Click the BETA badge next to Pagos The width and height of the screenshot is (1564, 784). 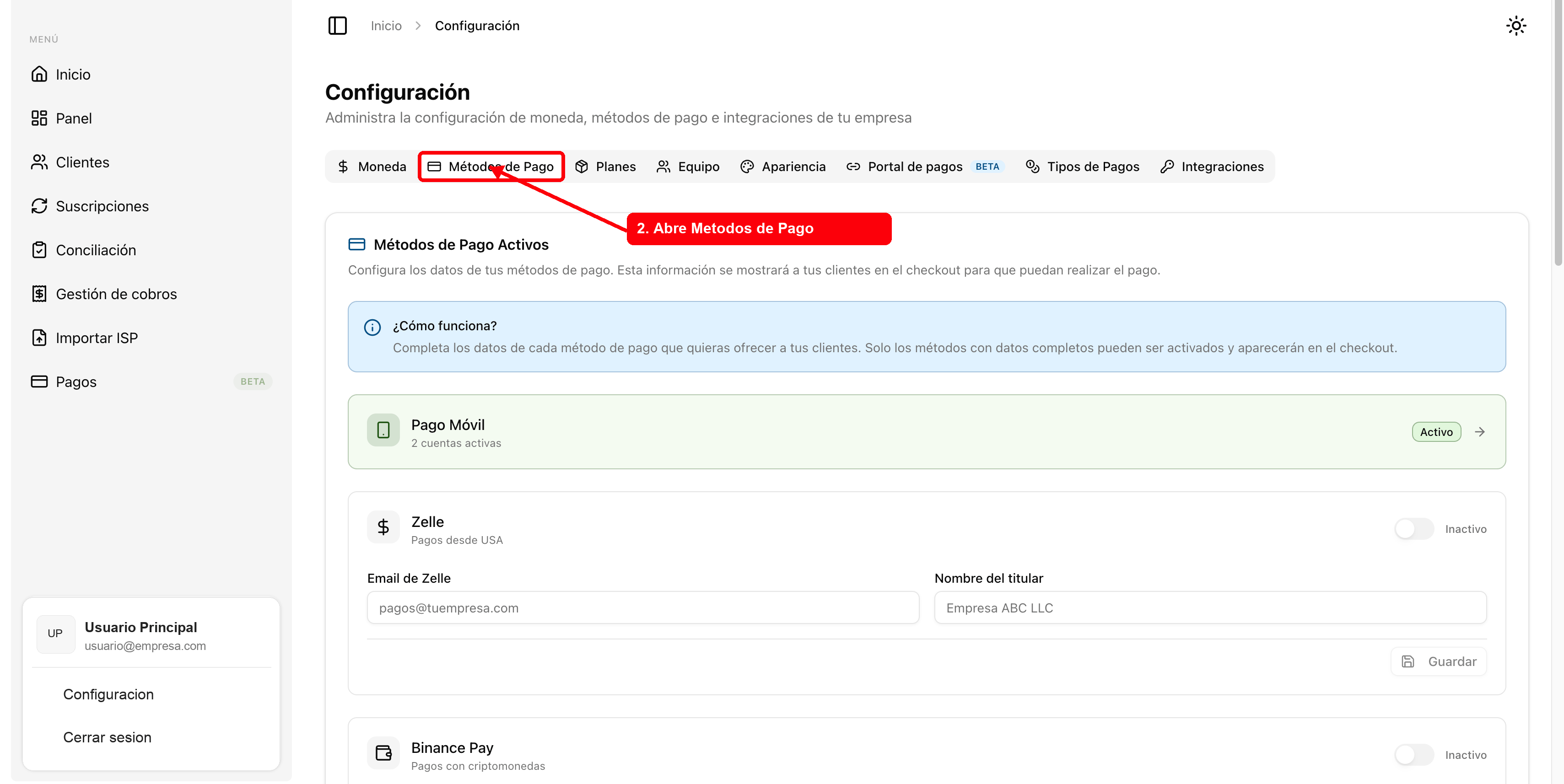click(253, 381)
